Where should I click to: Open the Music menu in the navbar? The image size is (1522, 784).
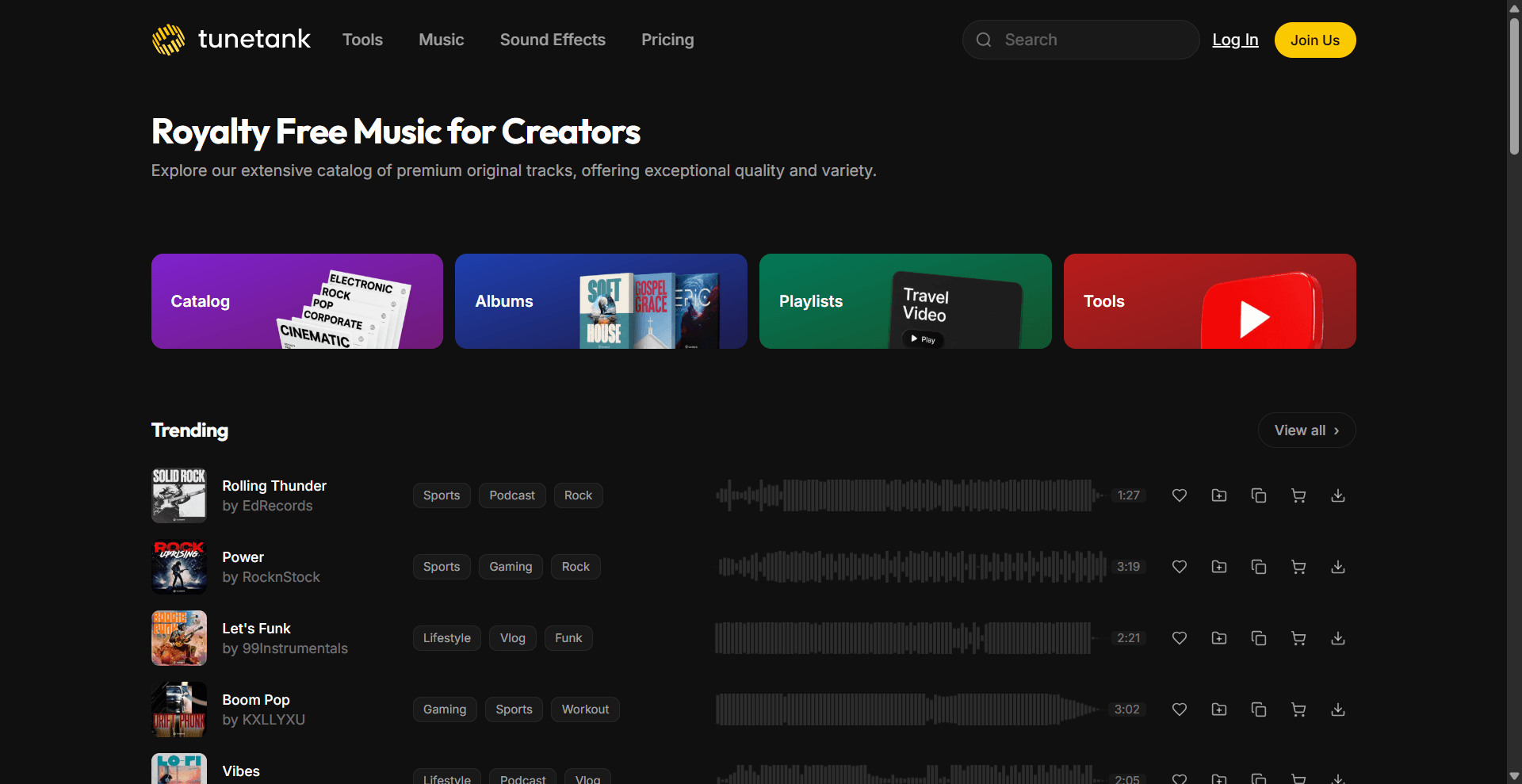[442, 40]
